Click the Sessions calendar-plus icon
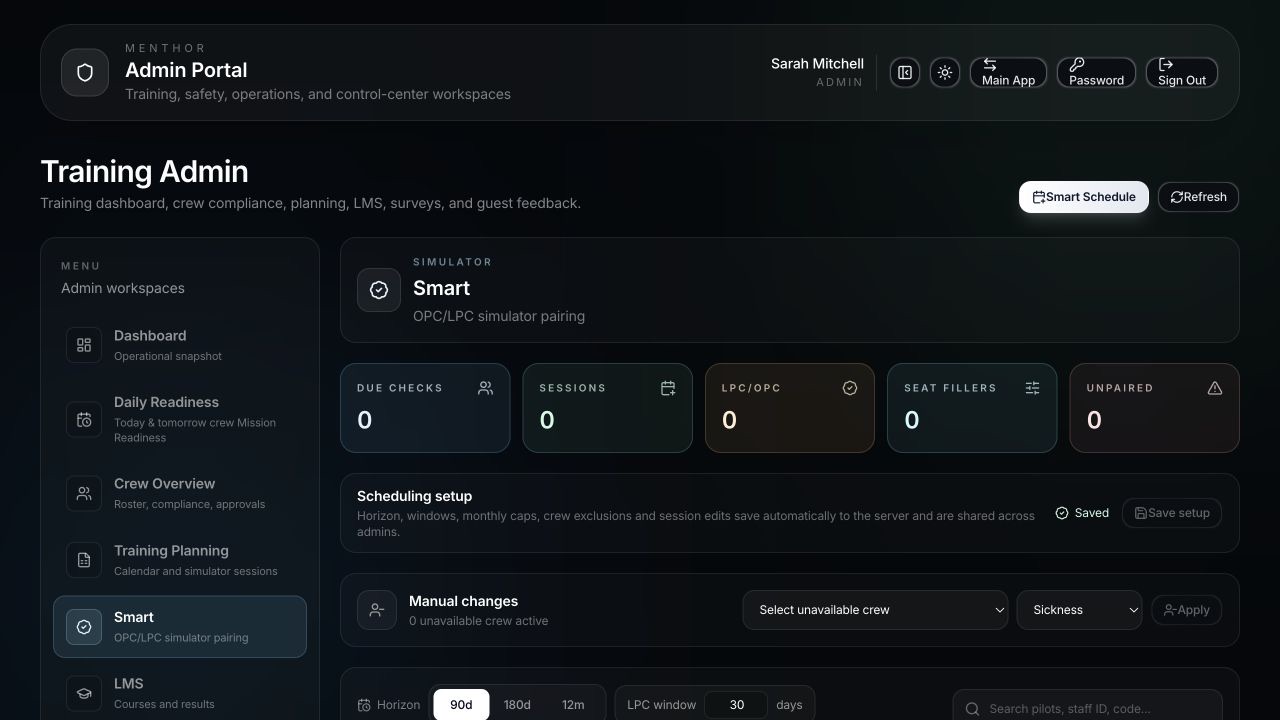Screen dimensions: 1280x720 (668, 388)
